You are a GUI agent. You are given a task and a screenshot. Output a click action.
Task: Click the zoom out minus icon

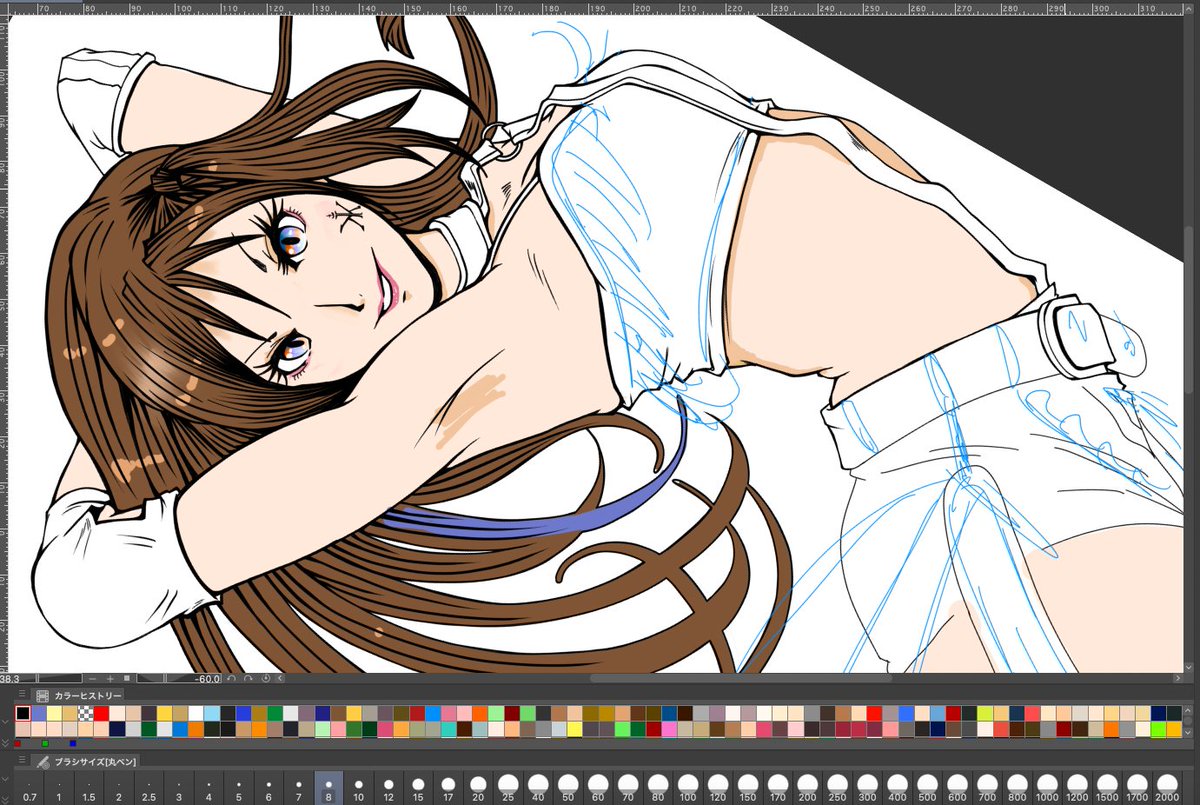point(93,678)
